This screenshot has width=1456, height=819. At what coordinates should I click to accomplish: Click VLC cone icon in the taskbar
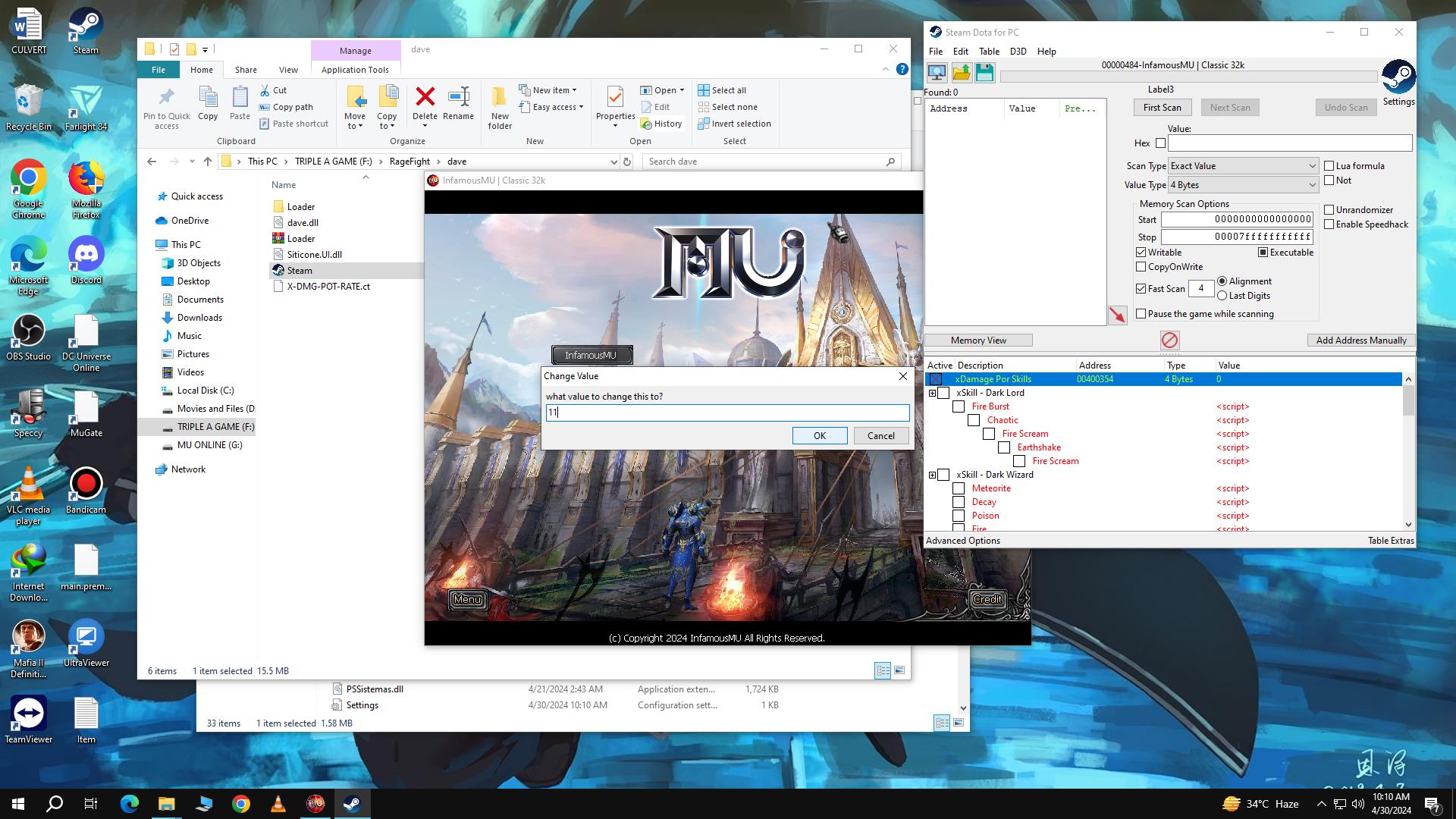pos(278,804)
